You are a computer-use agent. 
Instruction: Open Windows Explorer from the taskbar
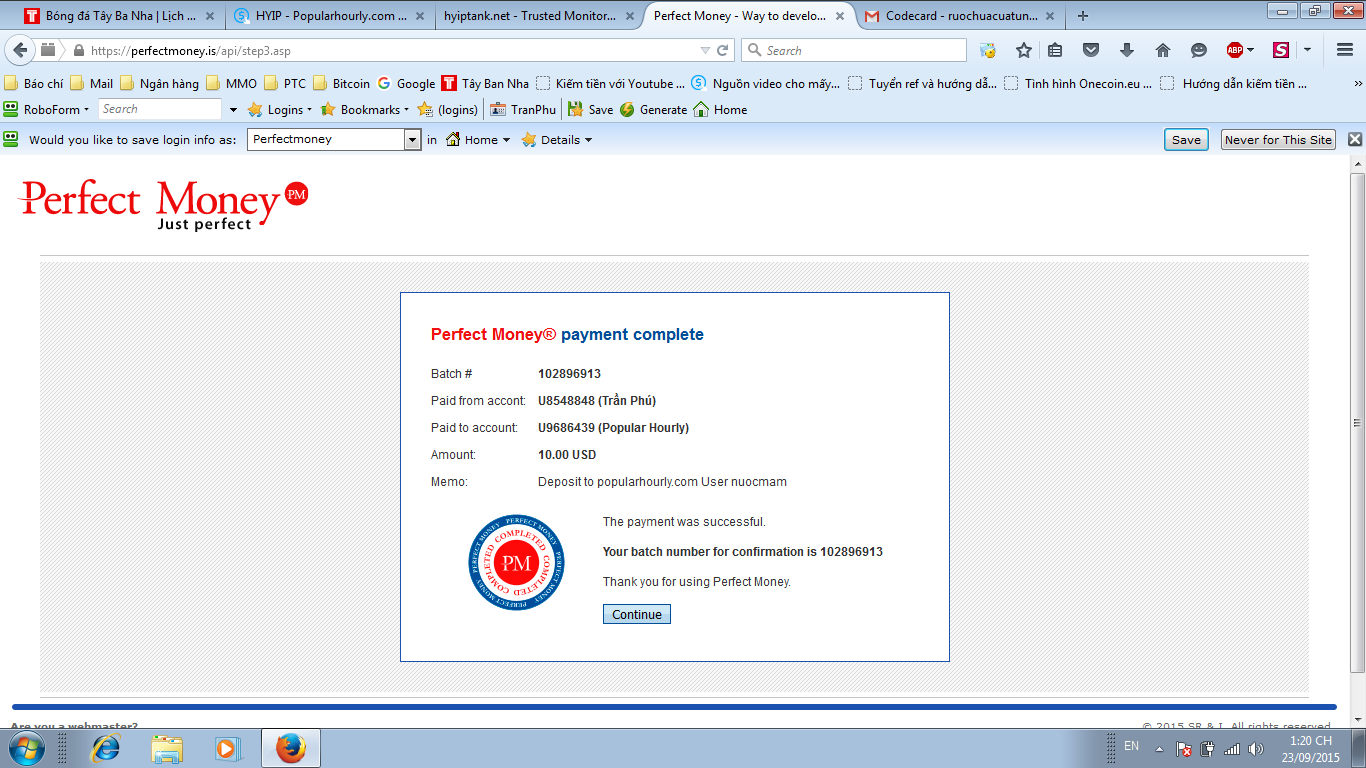tap(166, 747)
